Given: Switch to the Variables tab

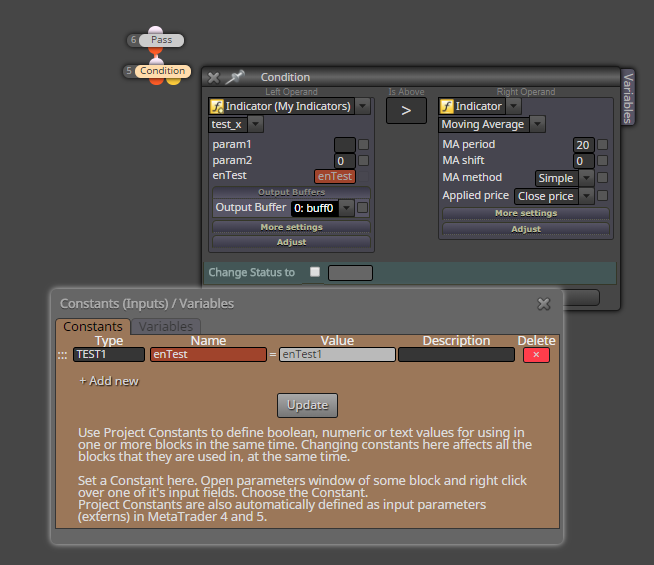Looking at the screenshot, I should pos(166,326).
